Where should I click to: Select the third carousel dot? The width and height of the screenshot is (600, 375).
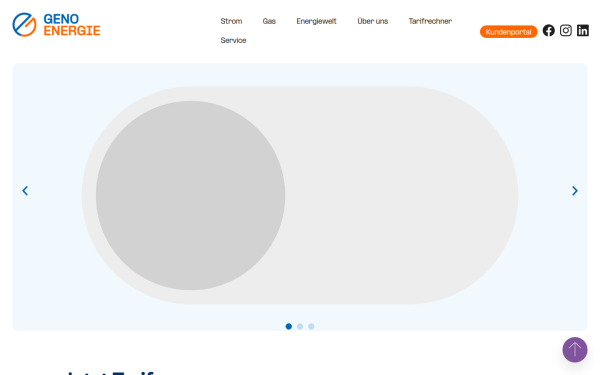point(311,326)
